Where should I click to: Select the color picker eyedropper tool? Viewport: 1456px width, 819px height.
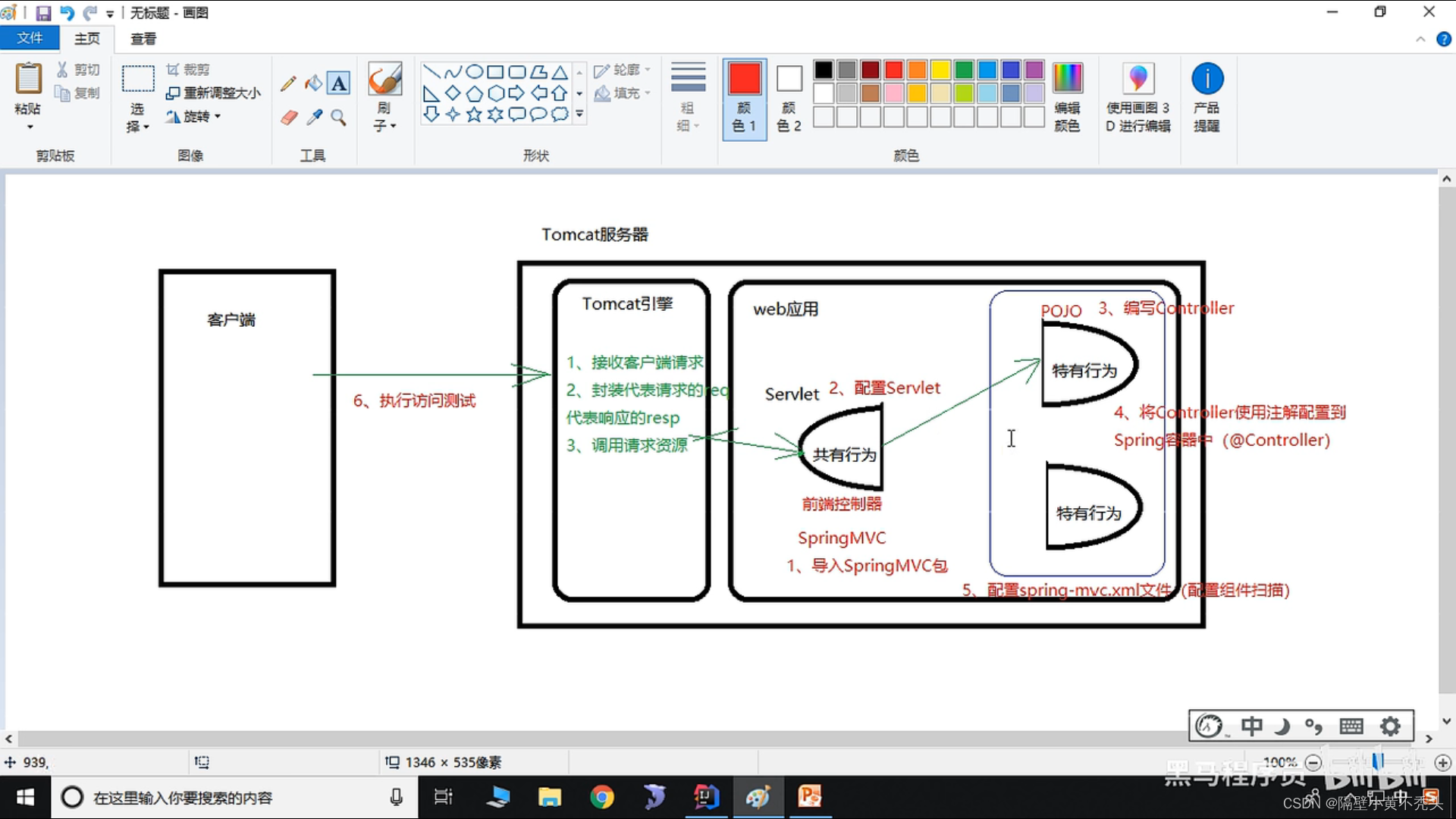[314, 118]
